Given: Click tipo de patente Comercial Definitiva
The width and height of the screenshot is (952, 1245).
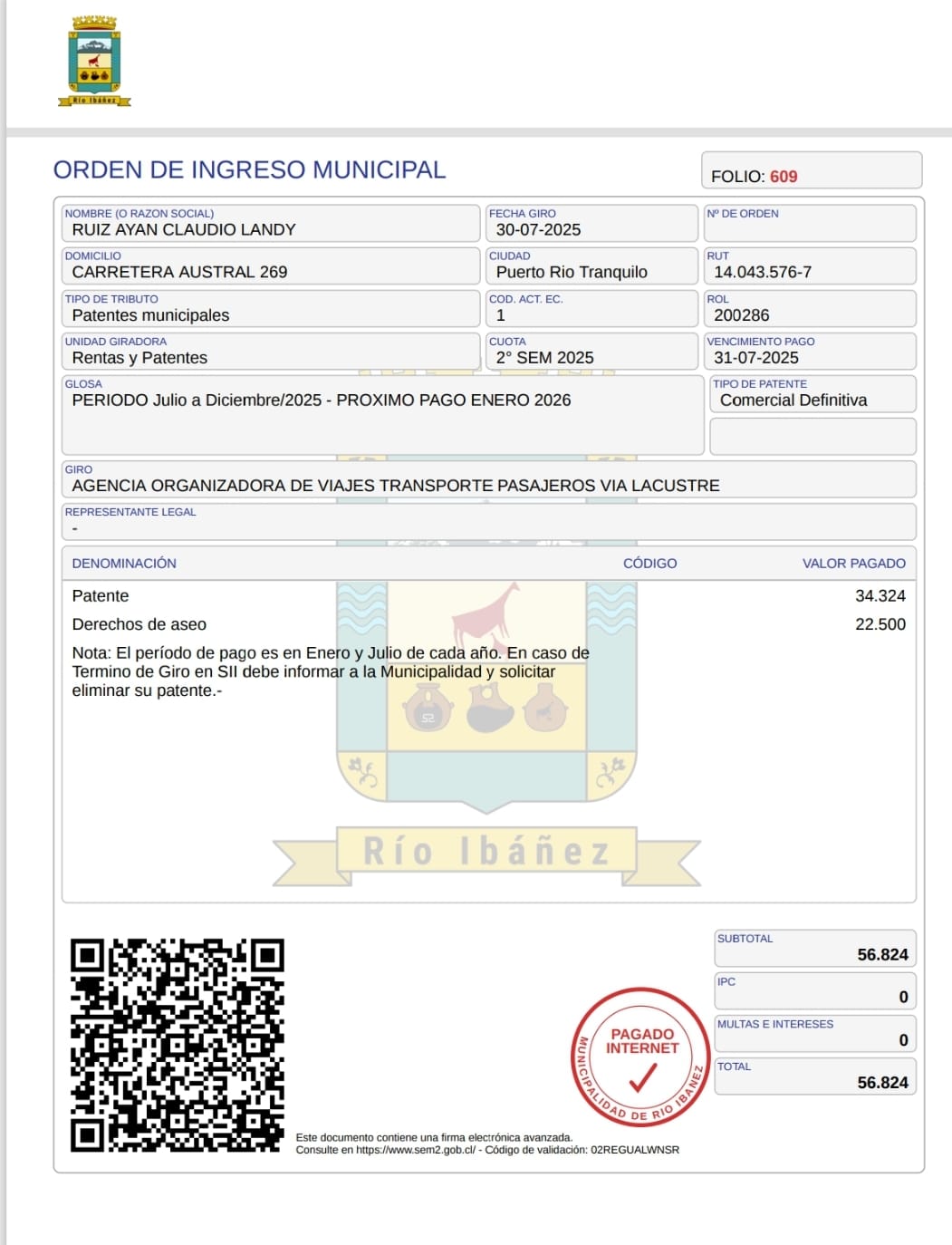Looking at the screenshot, I should click(813, 393).
